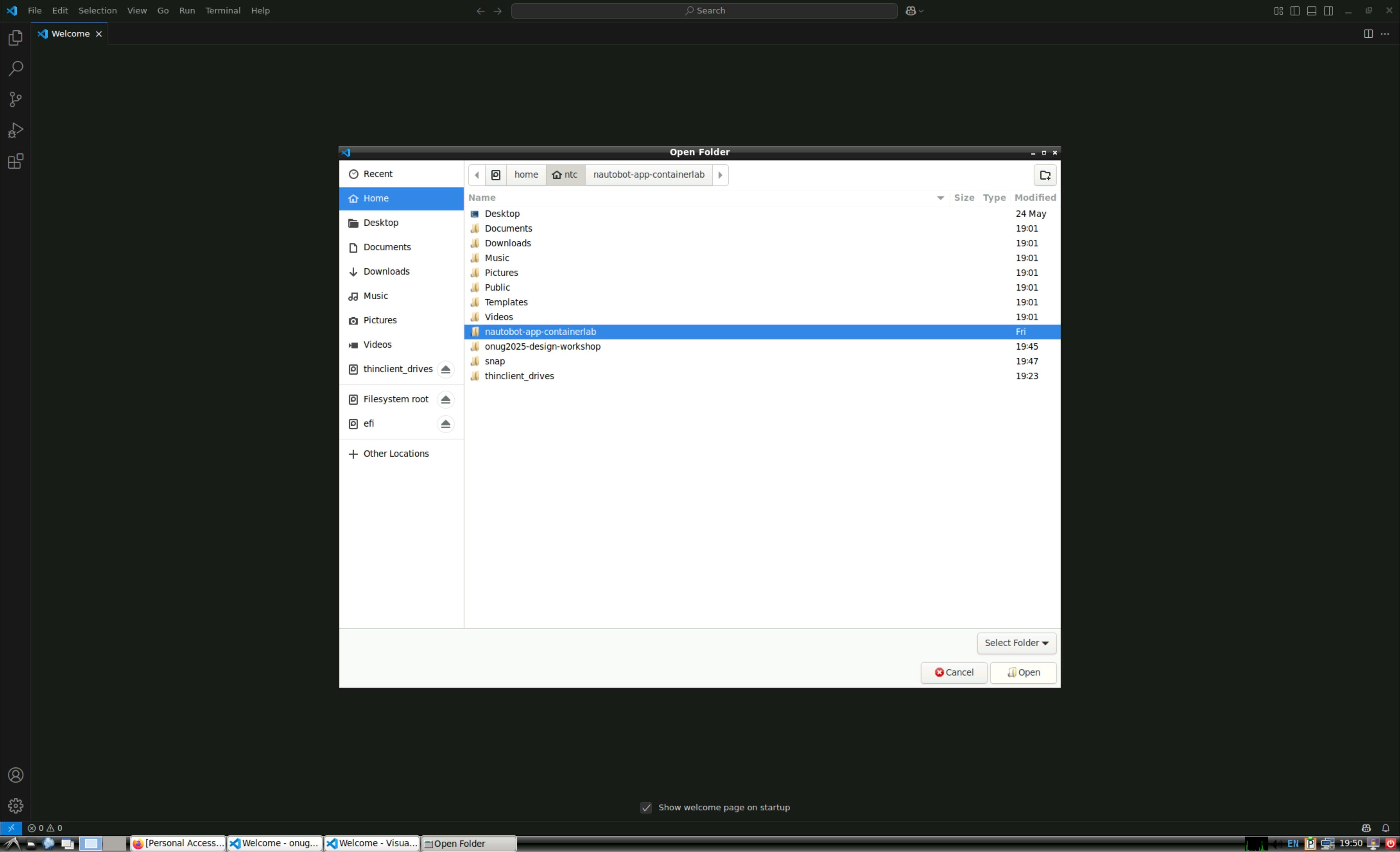The width and height of the screenshot is (1400, 852).
Task: Create new folder in dialog
Action: pos(1044,175)
